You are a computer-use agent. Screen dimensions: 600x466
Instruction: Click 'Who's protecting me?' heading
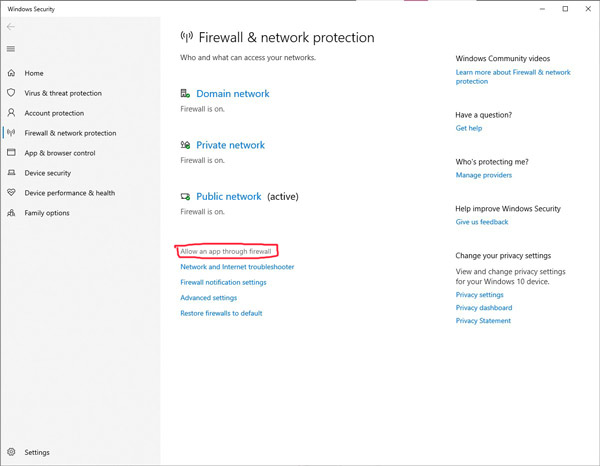click(492, 162)
